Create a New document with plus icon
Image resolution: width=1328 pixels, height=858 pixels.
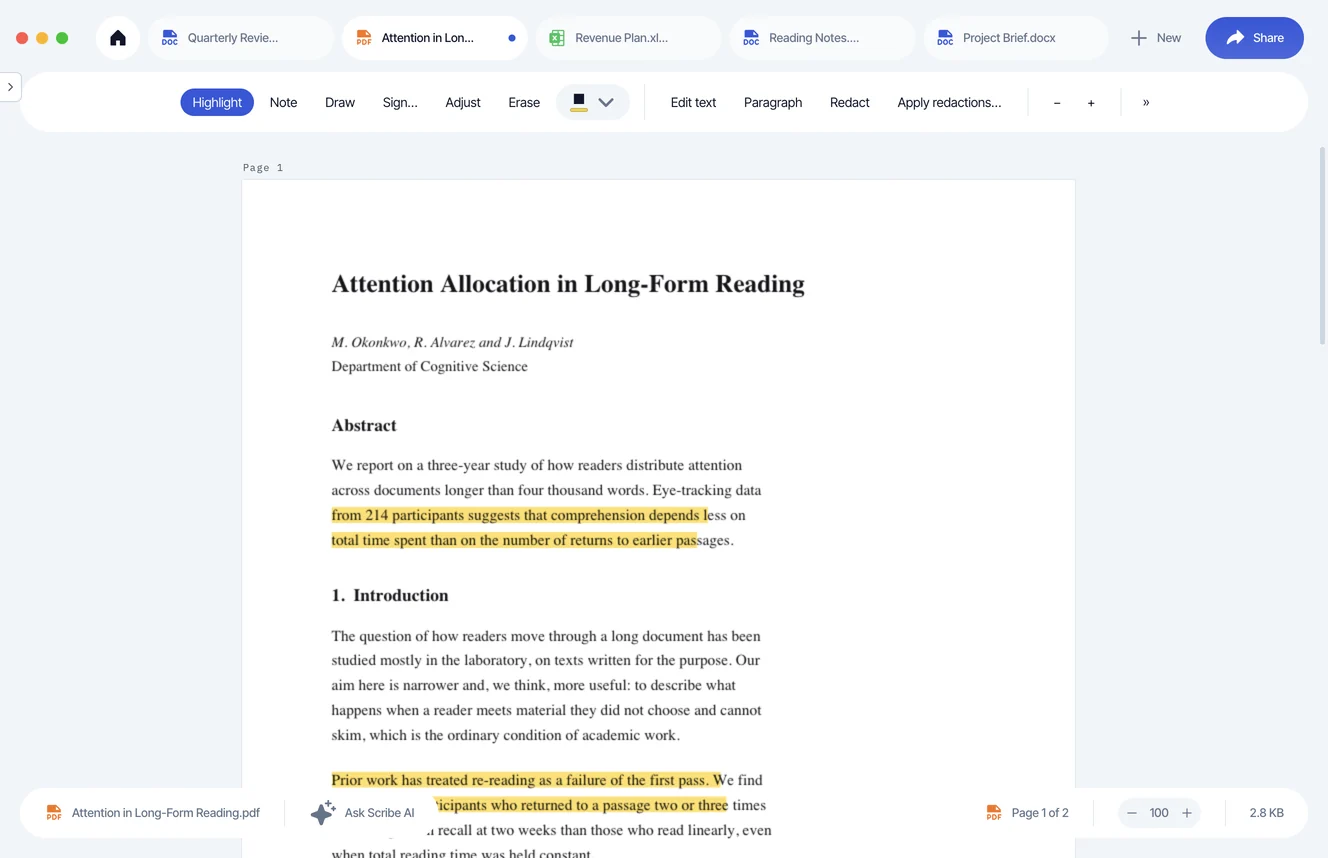point(1155,38)
